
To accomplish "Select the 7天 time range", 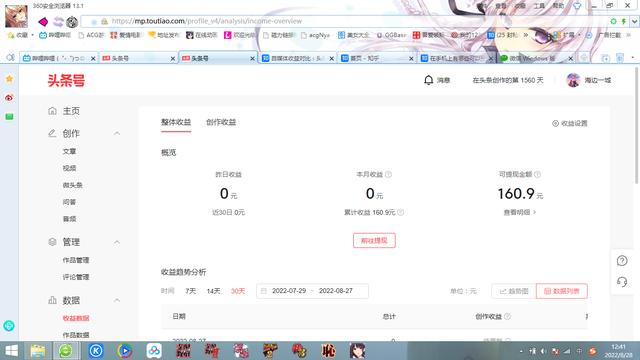I will [191, 291].
